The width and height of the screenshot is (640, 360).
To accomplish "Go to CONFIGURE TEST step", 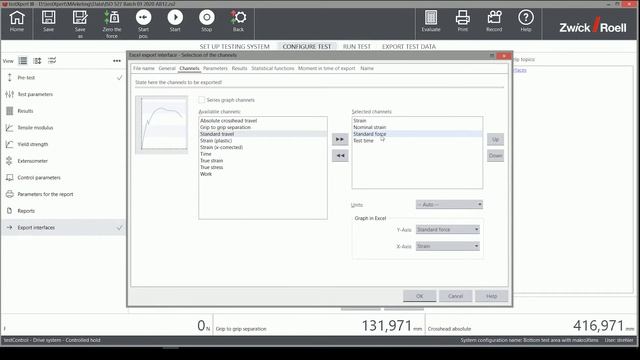I will 307,47.
